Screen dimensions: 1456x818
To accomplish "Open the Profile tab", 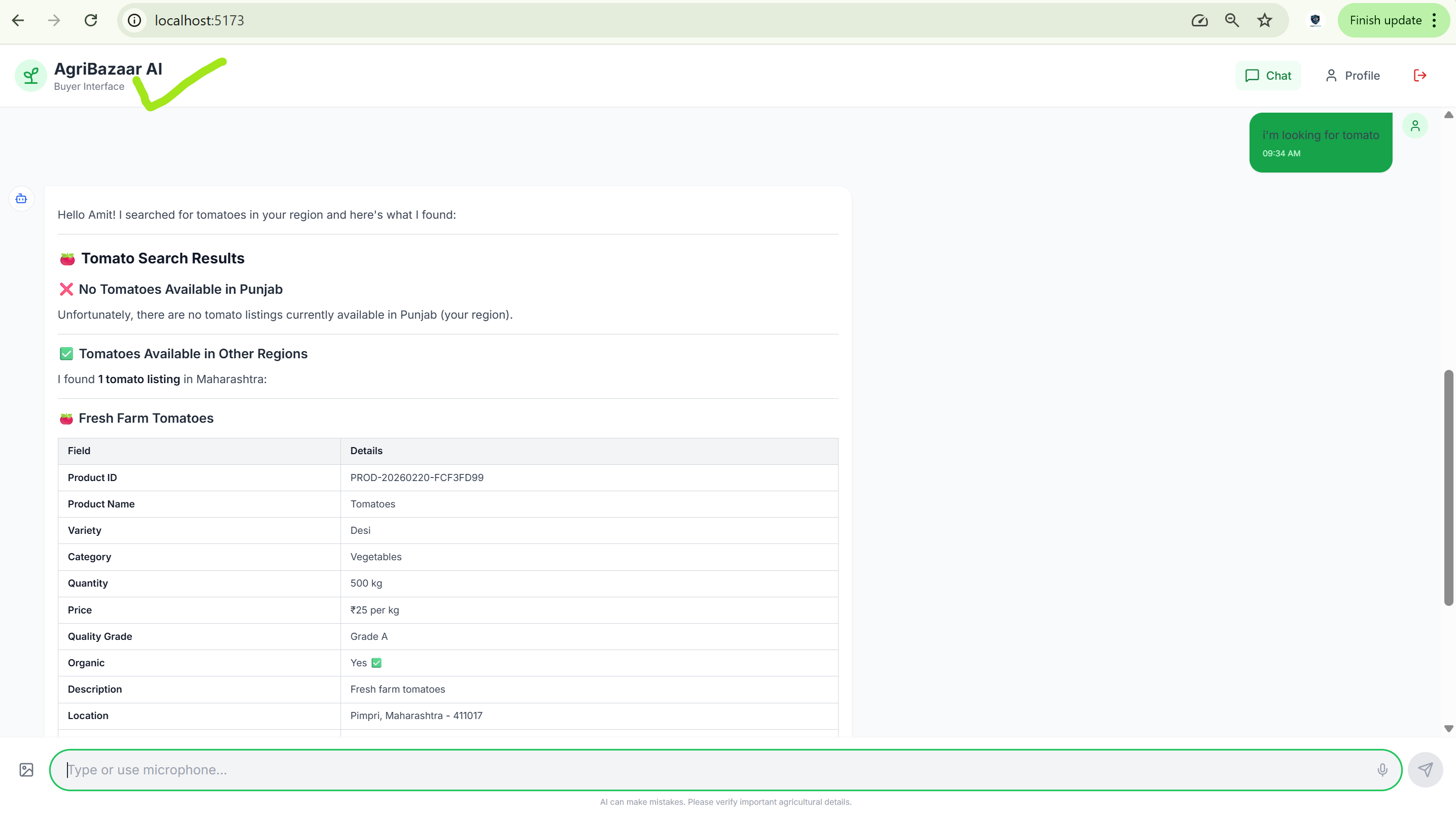I will click(1353, 75).
